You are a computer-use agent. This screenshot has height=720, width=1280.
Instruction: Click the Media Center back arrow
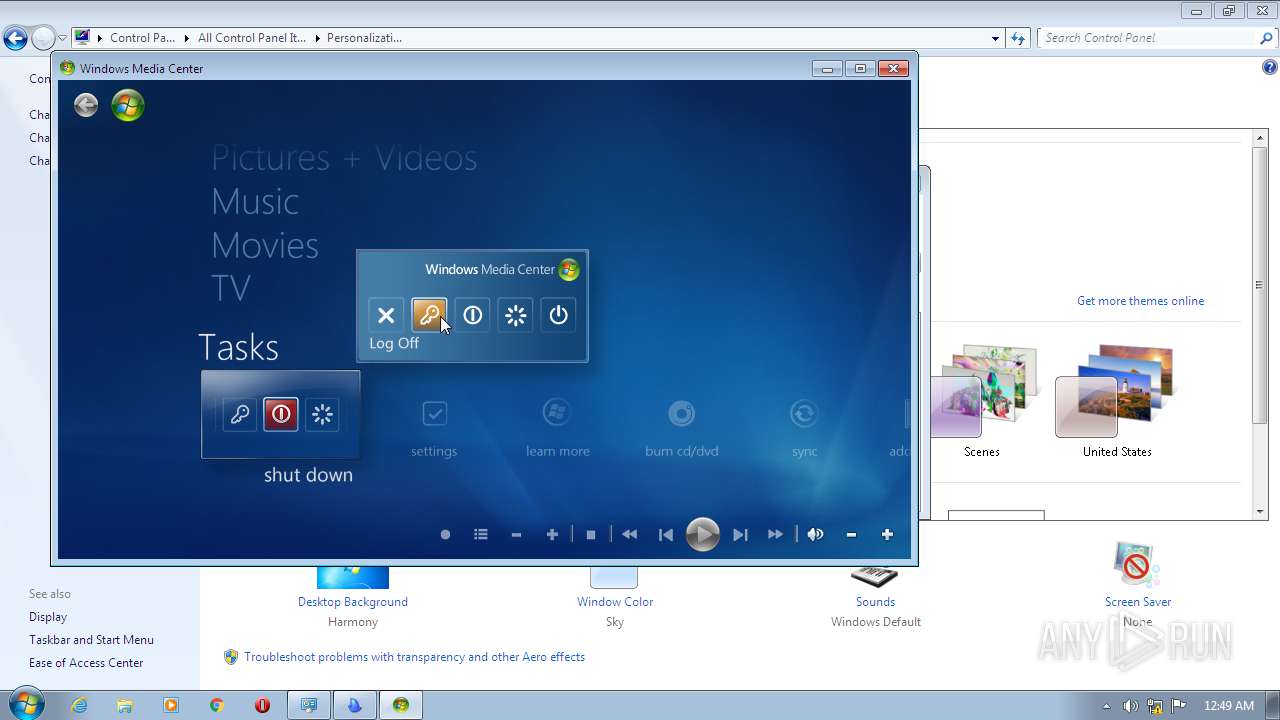coord(86,105)
